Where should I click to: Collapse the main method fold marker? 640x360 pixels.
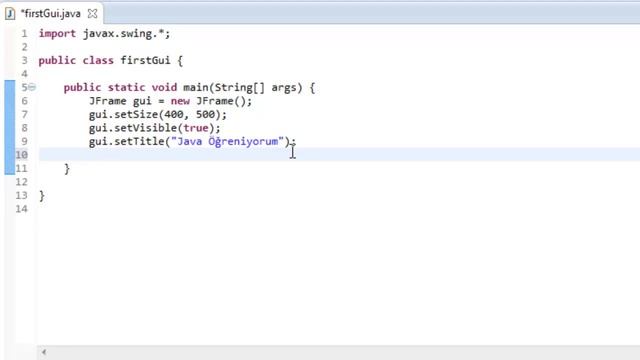coord(32,87)
